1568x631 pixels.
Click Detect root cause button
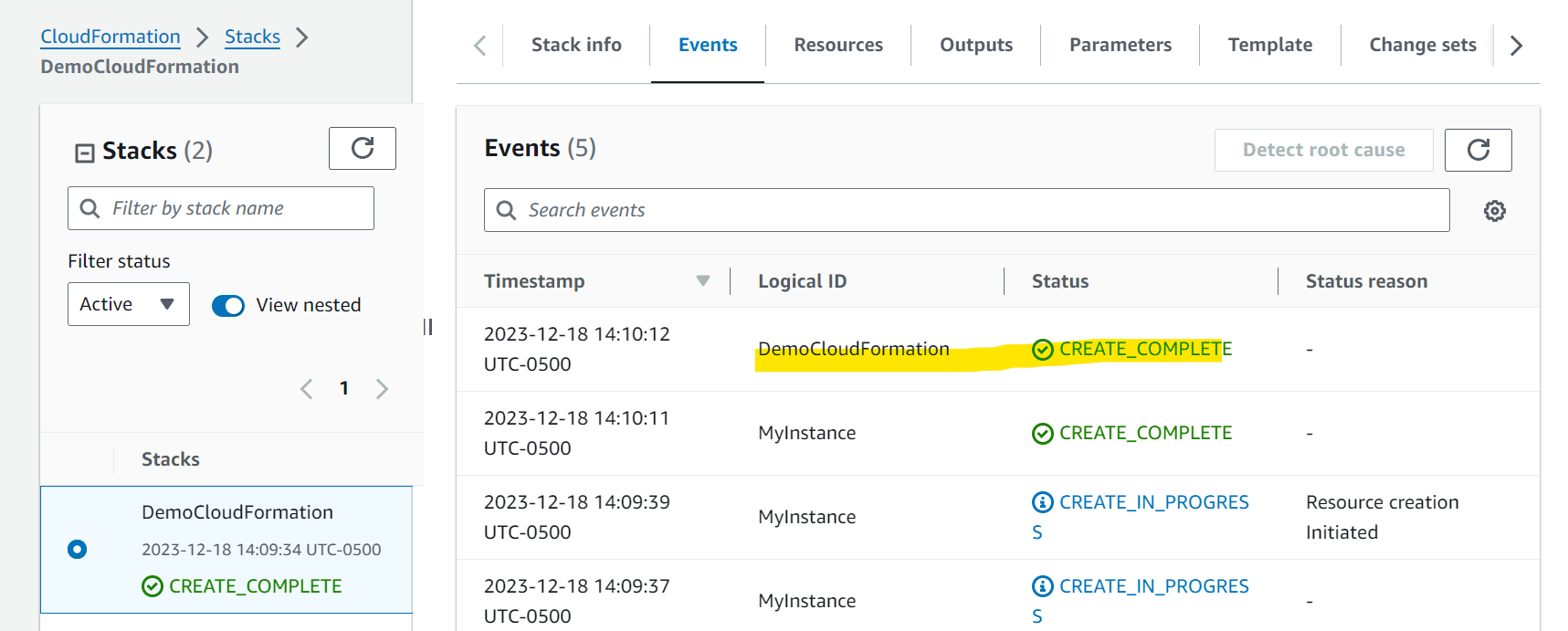1323,150
